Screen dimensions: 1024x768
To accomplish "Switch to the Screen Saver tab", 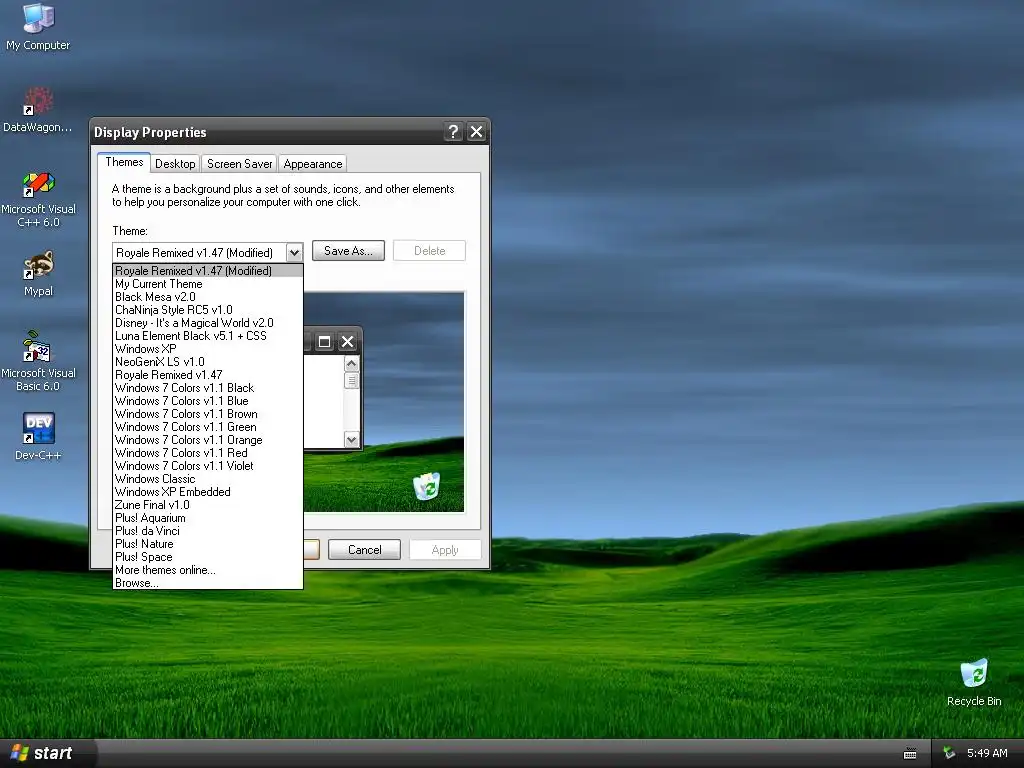I will point(239,164).
